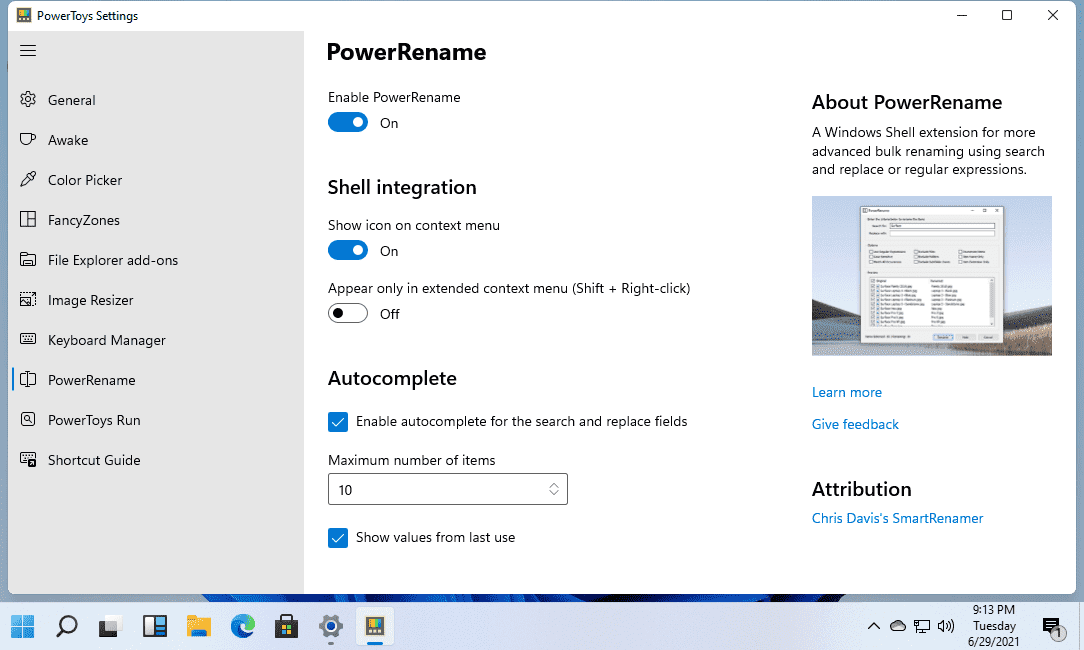Click the FancyZones layout icon
This screenshot has height=650, width=1084.
click(x=28, y=220)
